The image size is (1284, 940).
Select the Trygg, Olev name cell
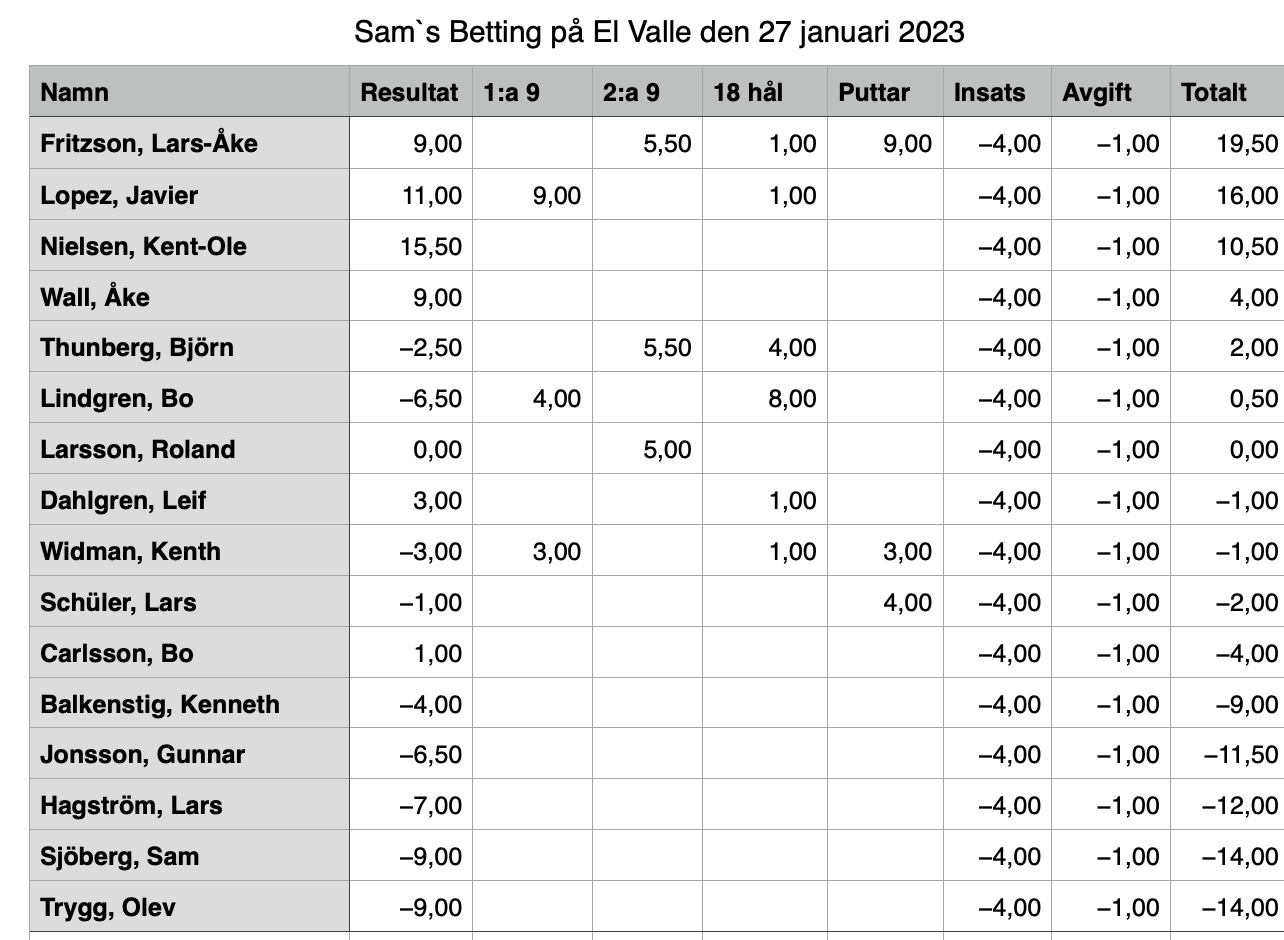click(x=189, y=907)
